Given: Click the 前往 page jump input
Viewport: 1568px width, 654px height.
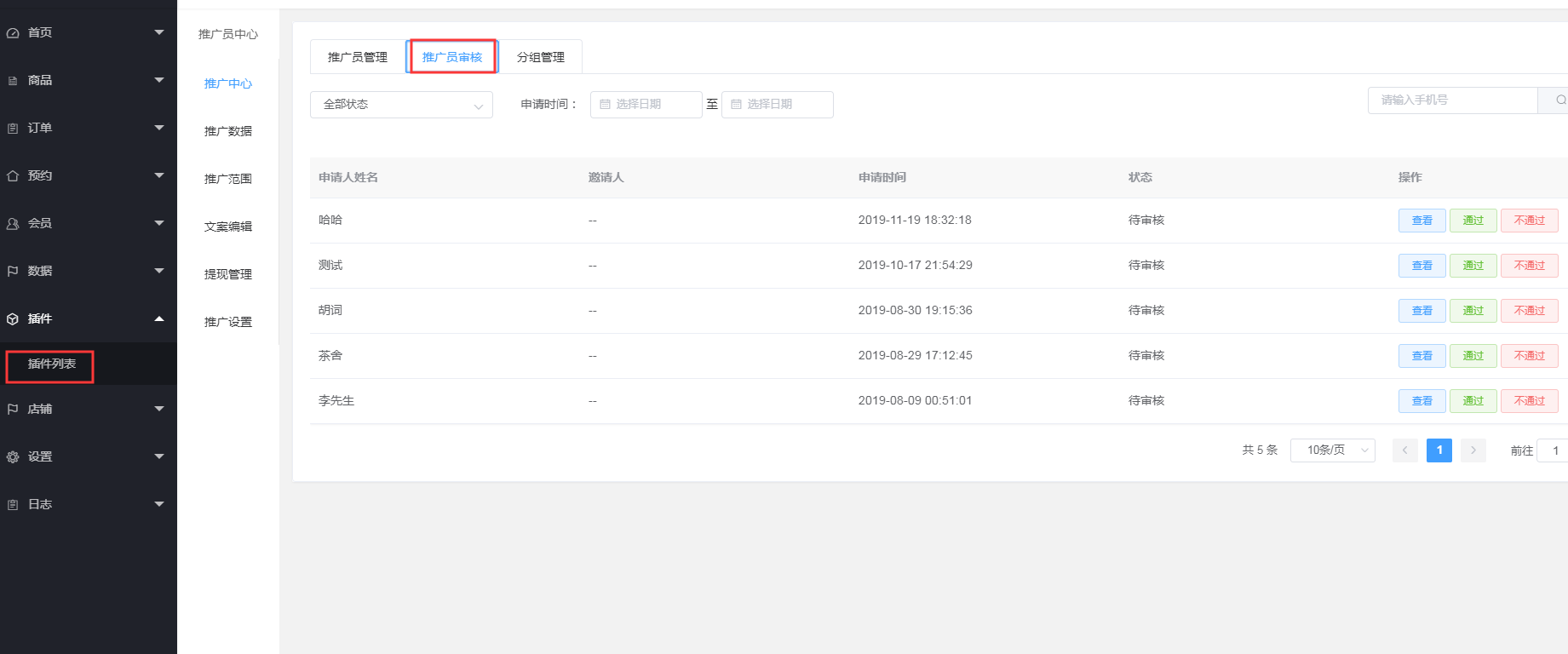Looking at the screenshot, I should [x=1553, y=450].
